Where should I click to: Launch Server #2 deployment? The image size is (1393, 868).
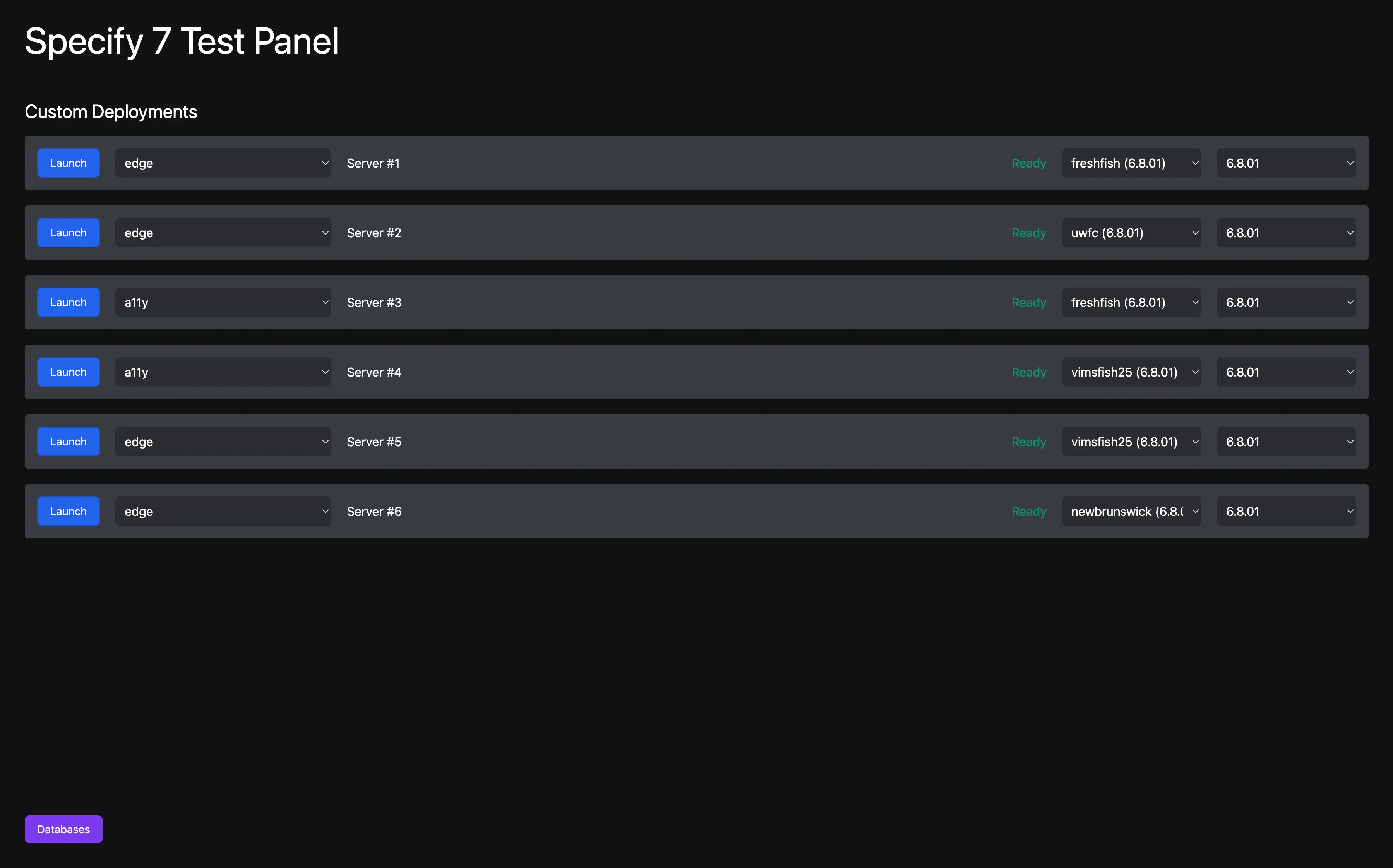69,233
